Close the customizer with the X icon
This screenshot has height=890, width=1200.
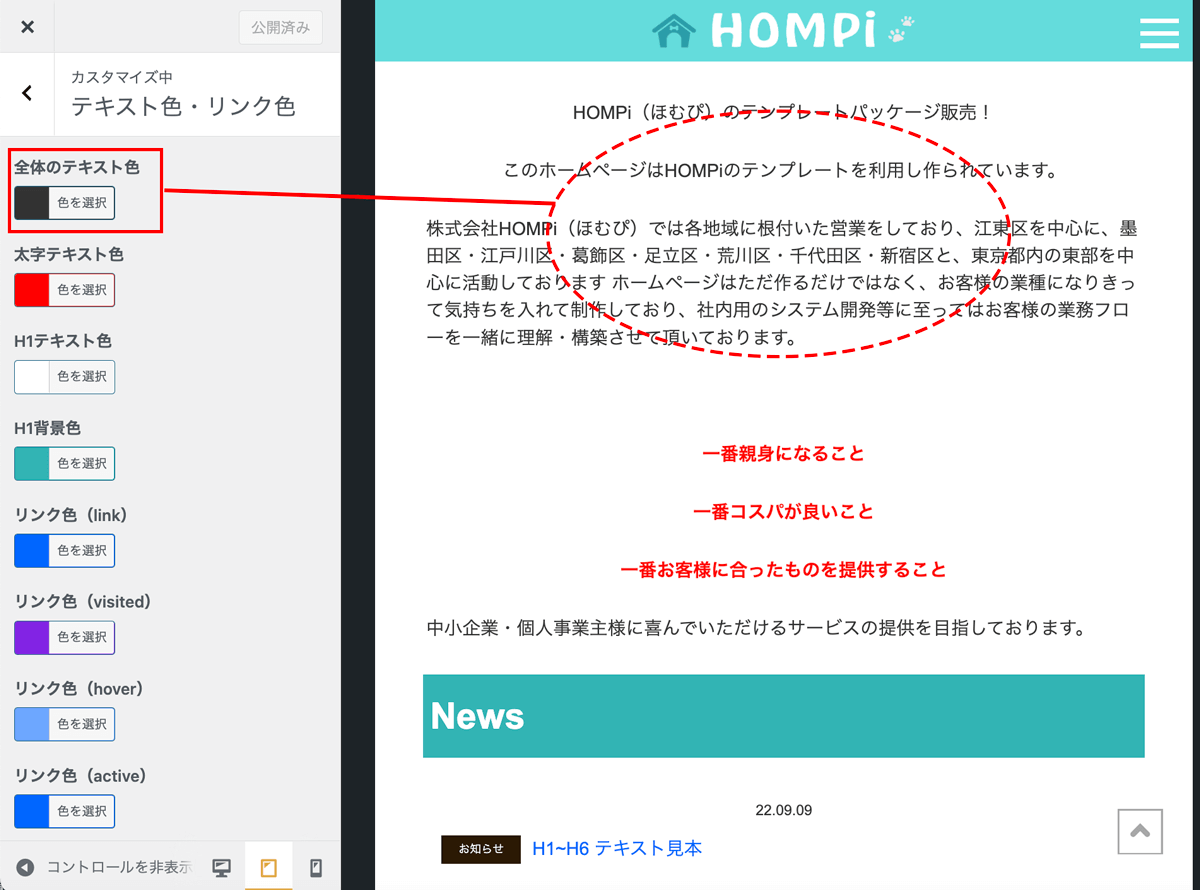tap(27, 27)
